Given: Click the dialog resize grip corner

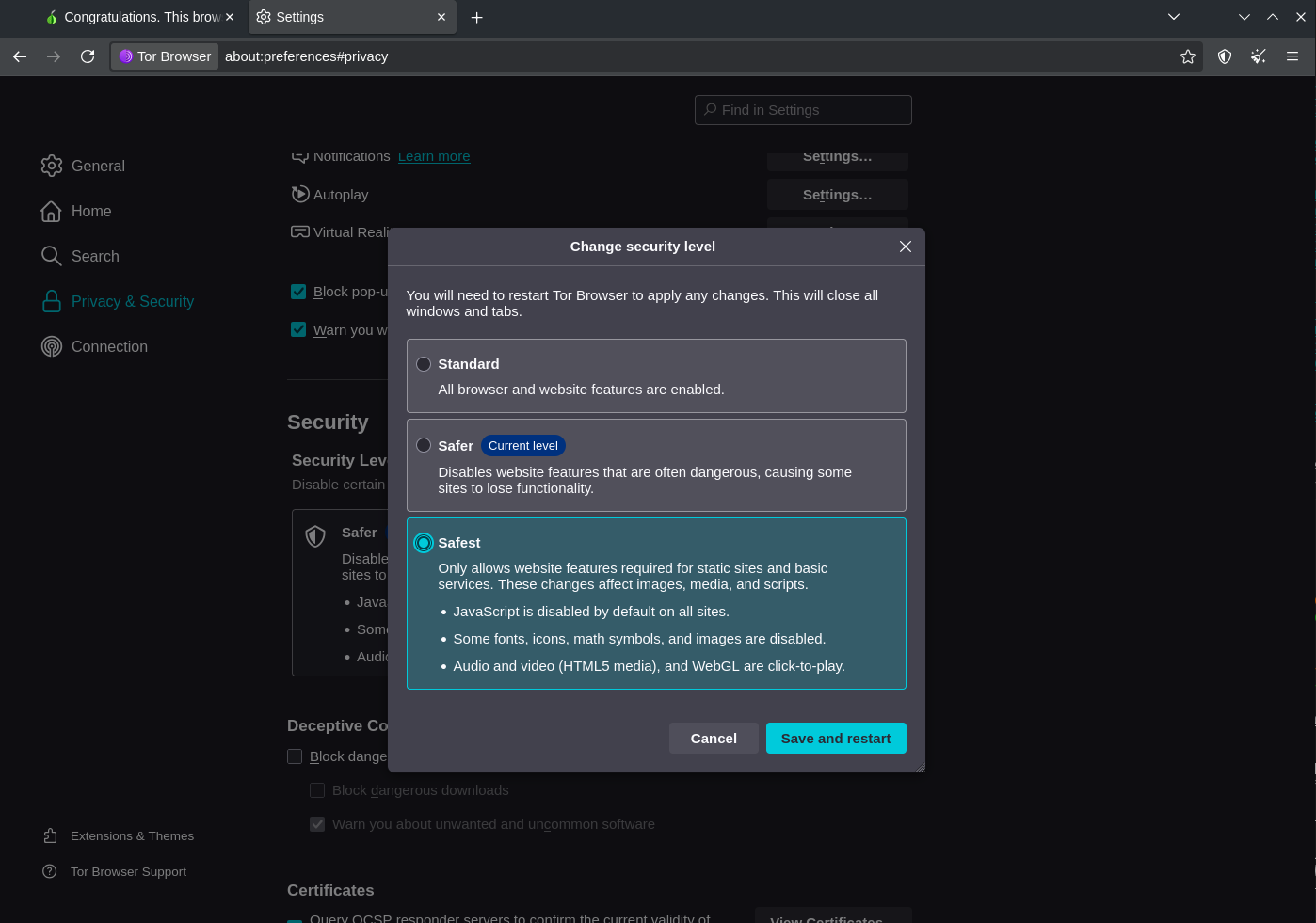Looking at the screenshot, I should click(x=920, y=767).
